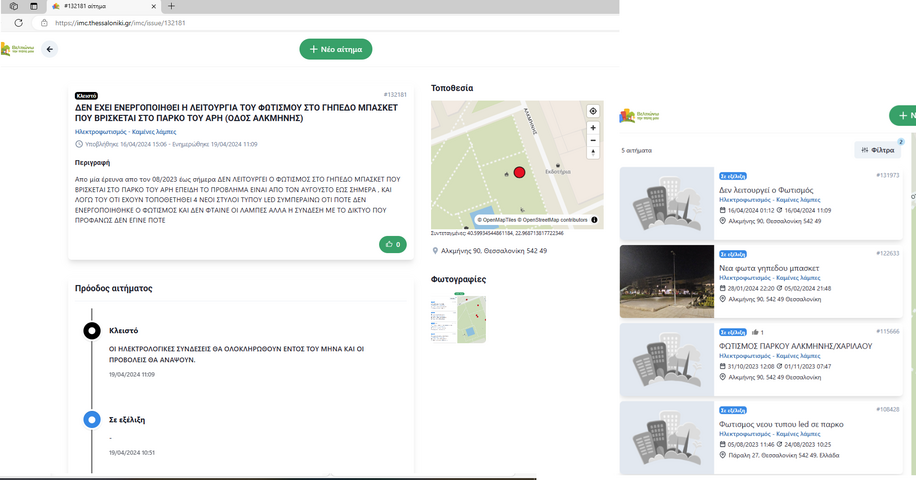Screen dimensions: 916x480
Task: Click placeholder image of issue #115666
Action: [667, 360]
